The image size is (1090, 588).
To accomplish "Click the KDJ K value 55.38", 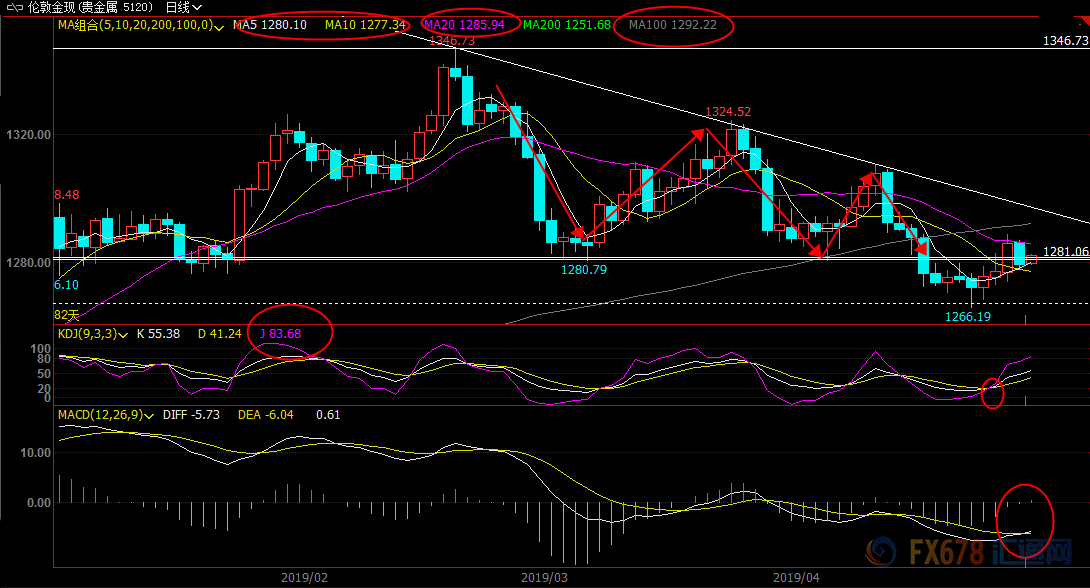I will pyautogui.click(x=158, y=333).
